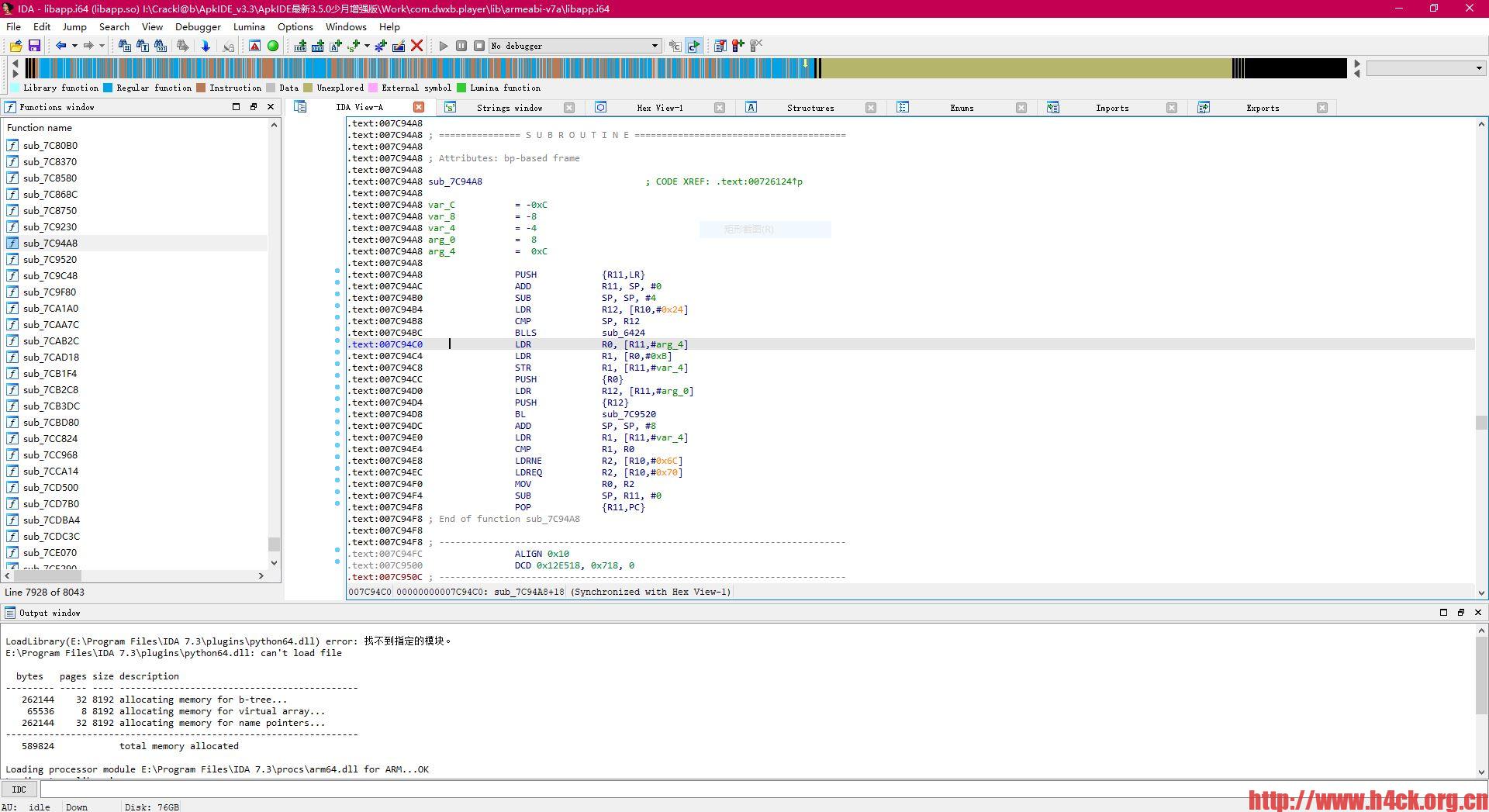The image size is (1489, 812).
Task: Start the debugger with the Play icon
Action: [444, 46]
